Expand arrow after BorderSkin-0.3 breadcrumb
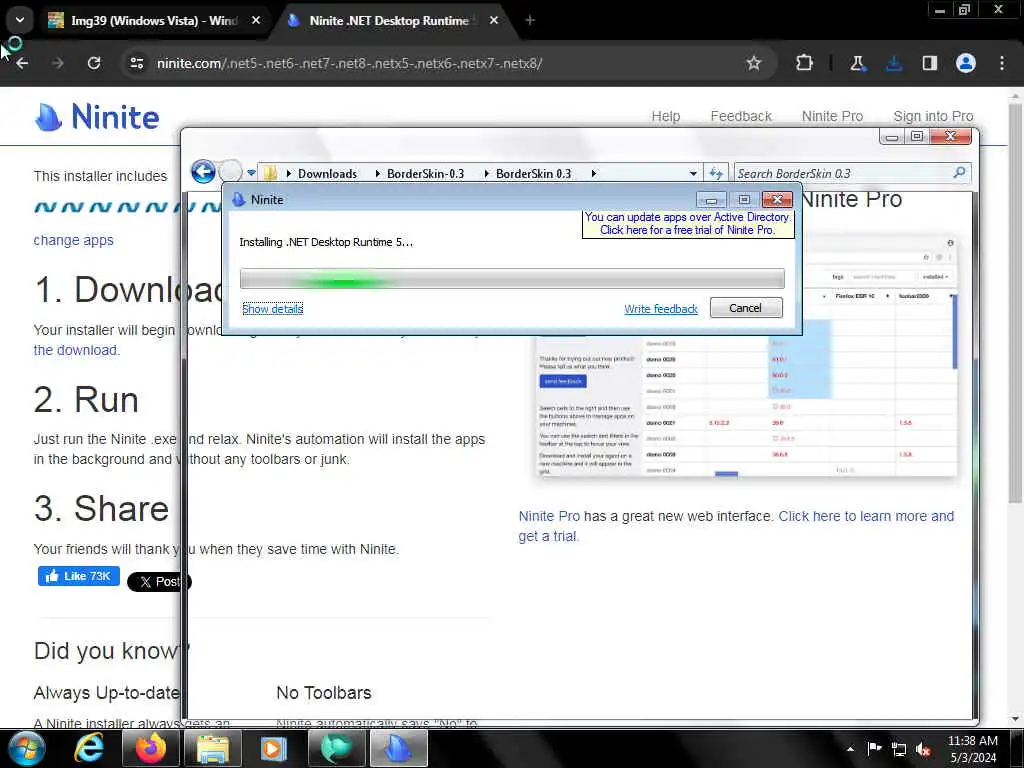 point(487,174)
